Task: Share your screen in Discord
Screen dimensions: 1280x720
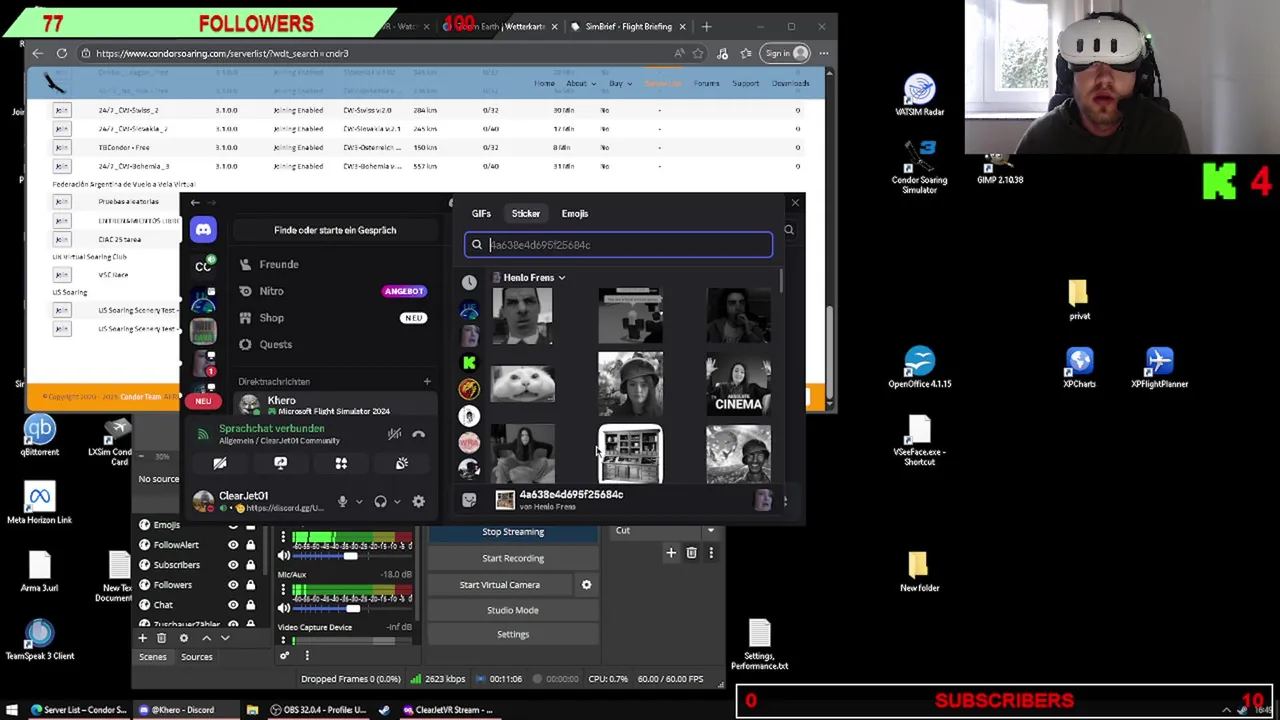Action: pyautogui.click(x=280, y=463)
